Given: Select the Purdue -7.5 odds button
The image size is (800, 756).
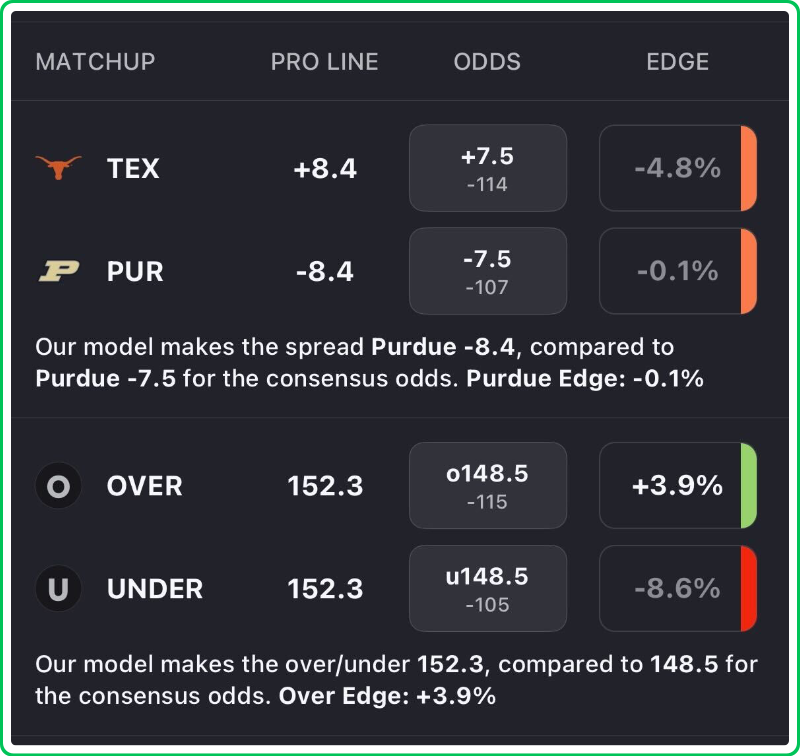Looking at the screenshot, I should (x=487, y=271).
